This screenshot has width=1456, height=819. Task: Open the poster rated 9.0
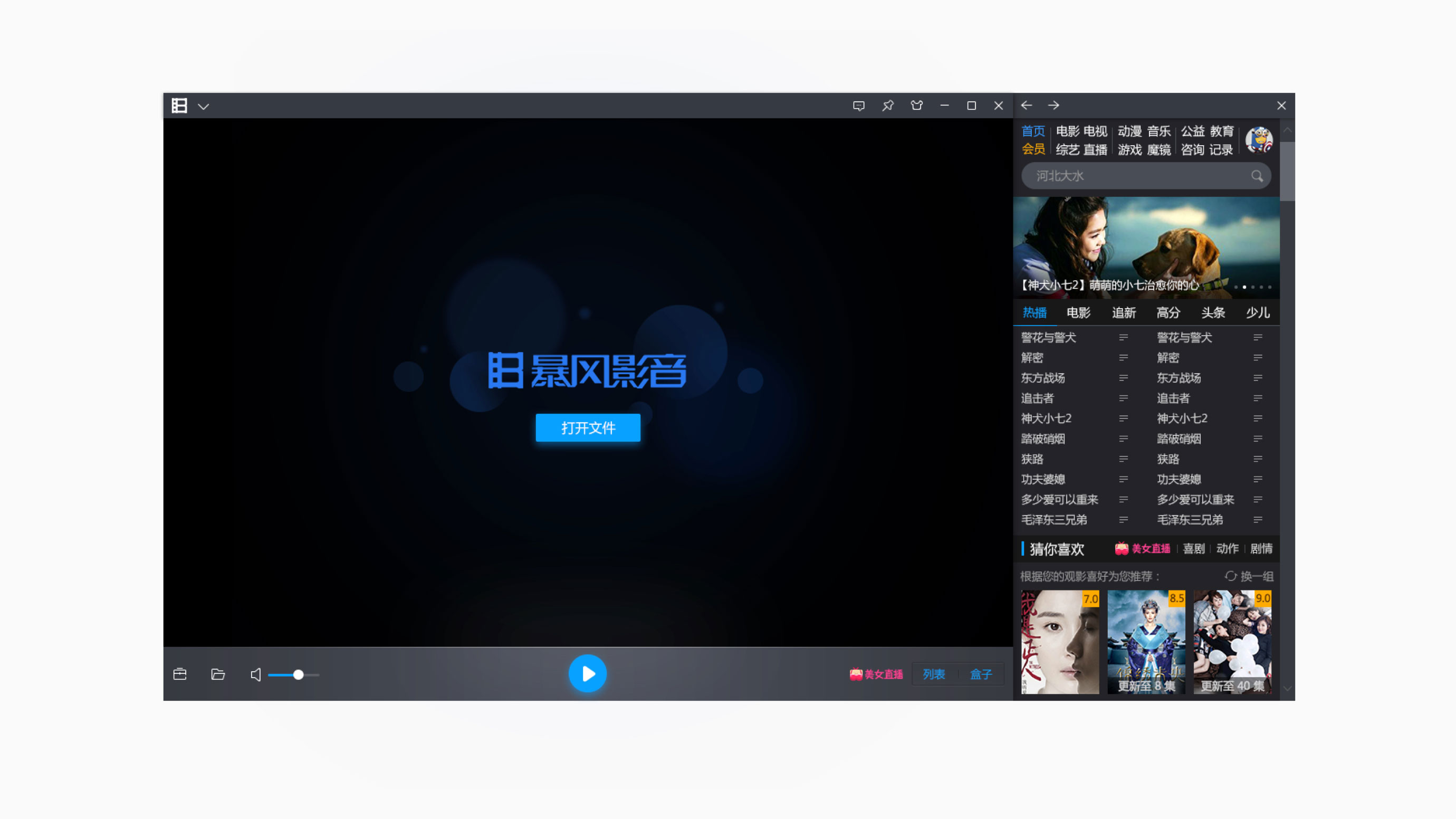1232,642
